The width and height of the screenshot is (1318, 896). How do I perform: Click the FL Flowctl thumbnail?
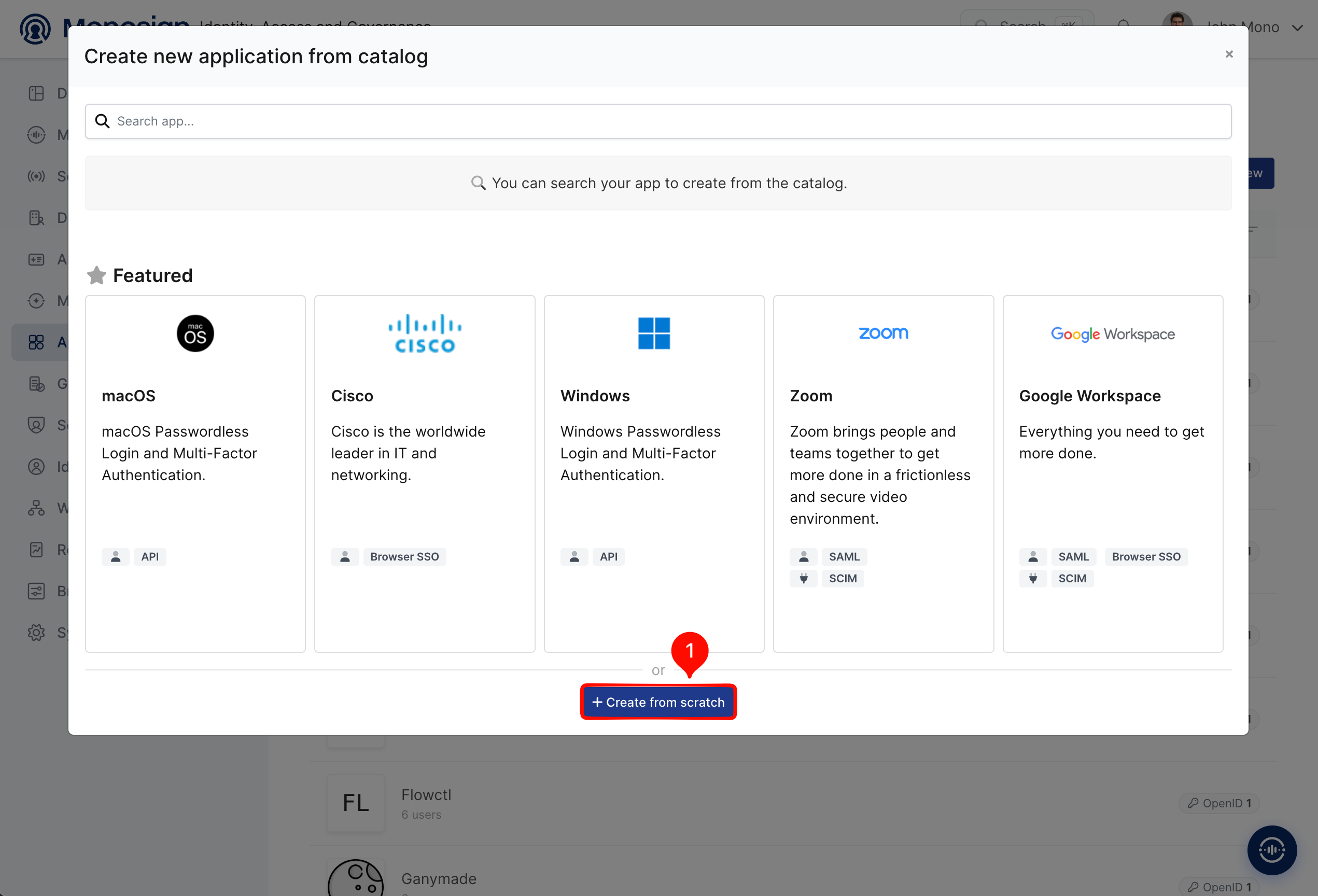[x=356, y=803]
